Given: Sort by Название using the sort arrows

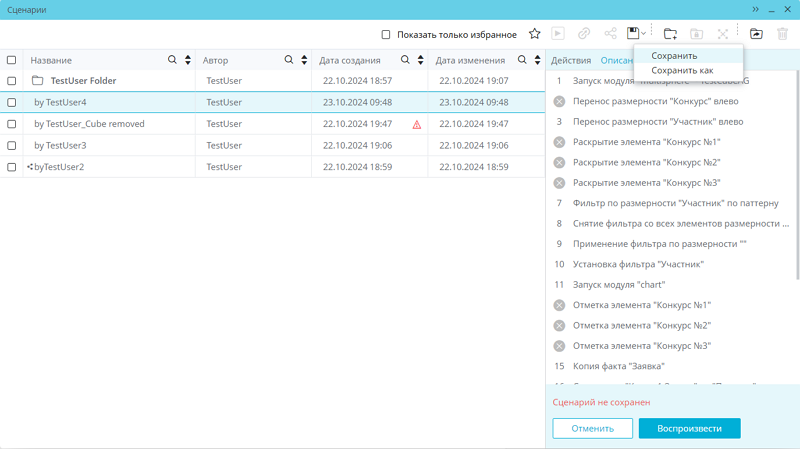Looking at the screenshot, I should (188, 60).
